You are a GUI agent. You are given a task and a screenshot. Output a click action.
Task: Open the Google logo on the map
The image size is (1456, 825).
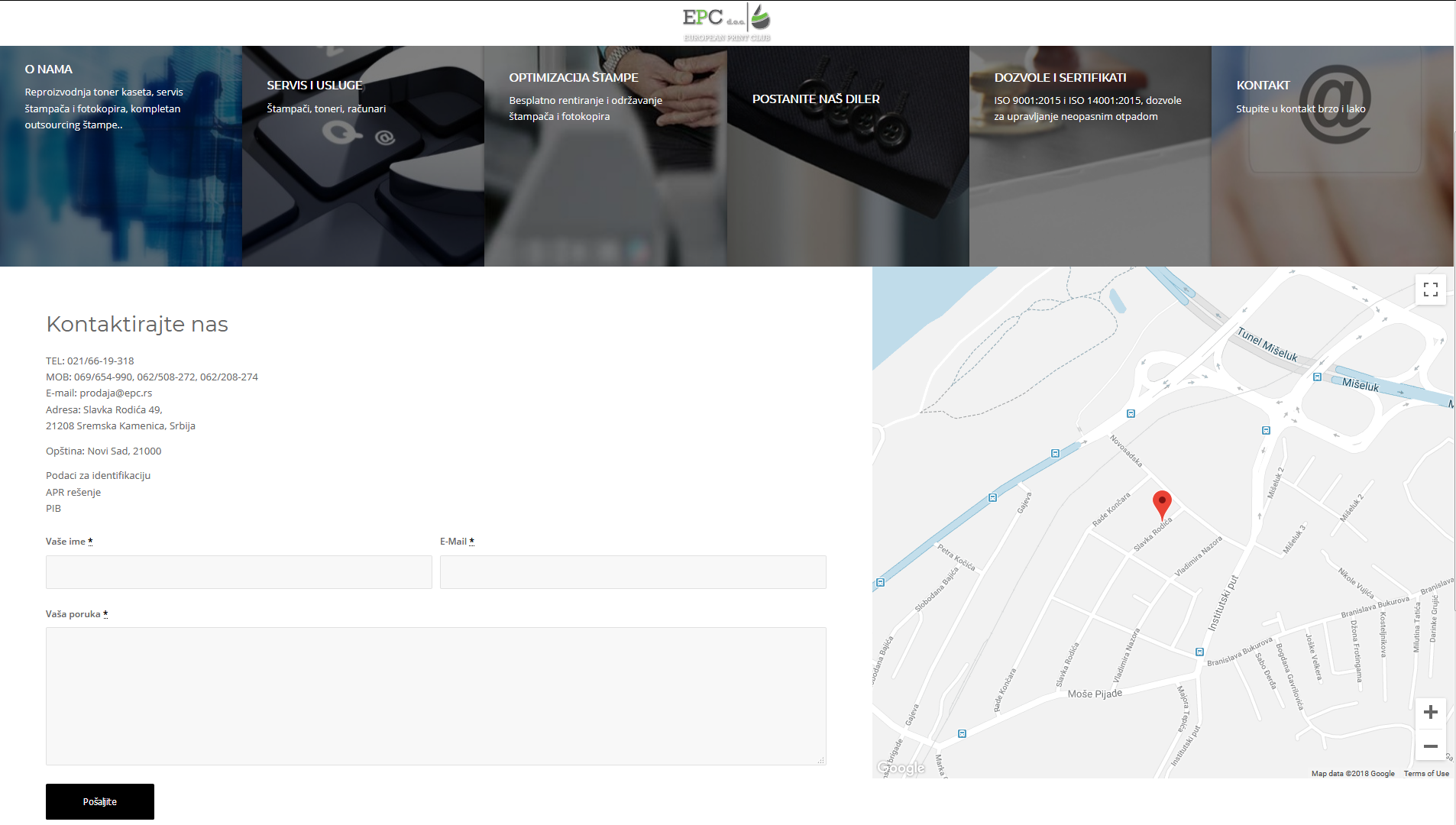901,768
